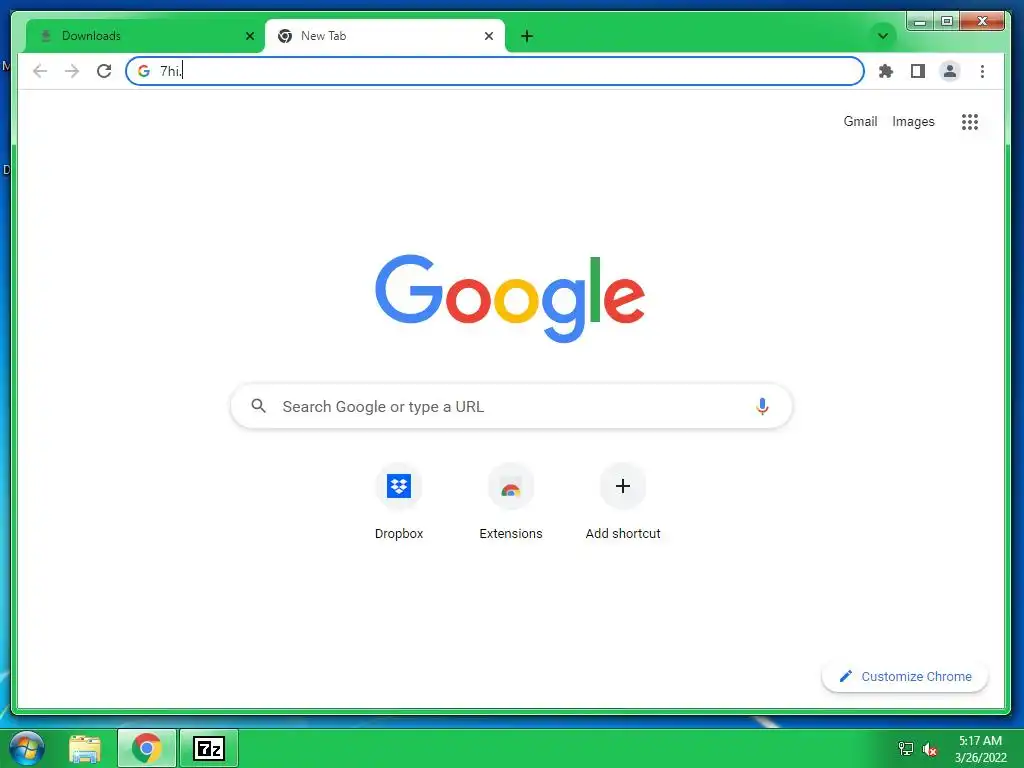Viewport: 1024px width, 768px height.
Task: Open the profile avatar menu
Action: coord(950,71)
